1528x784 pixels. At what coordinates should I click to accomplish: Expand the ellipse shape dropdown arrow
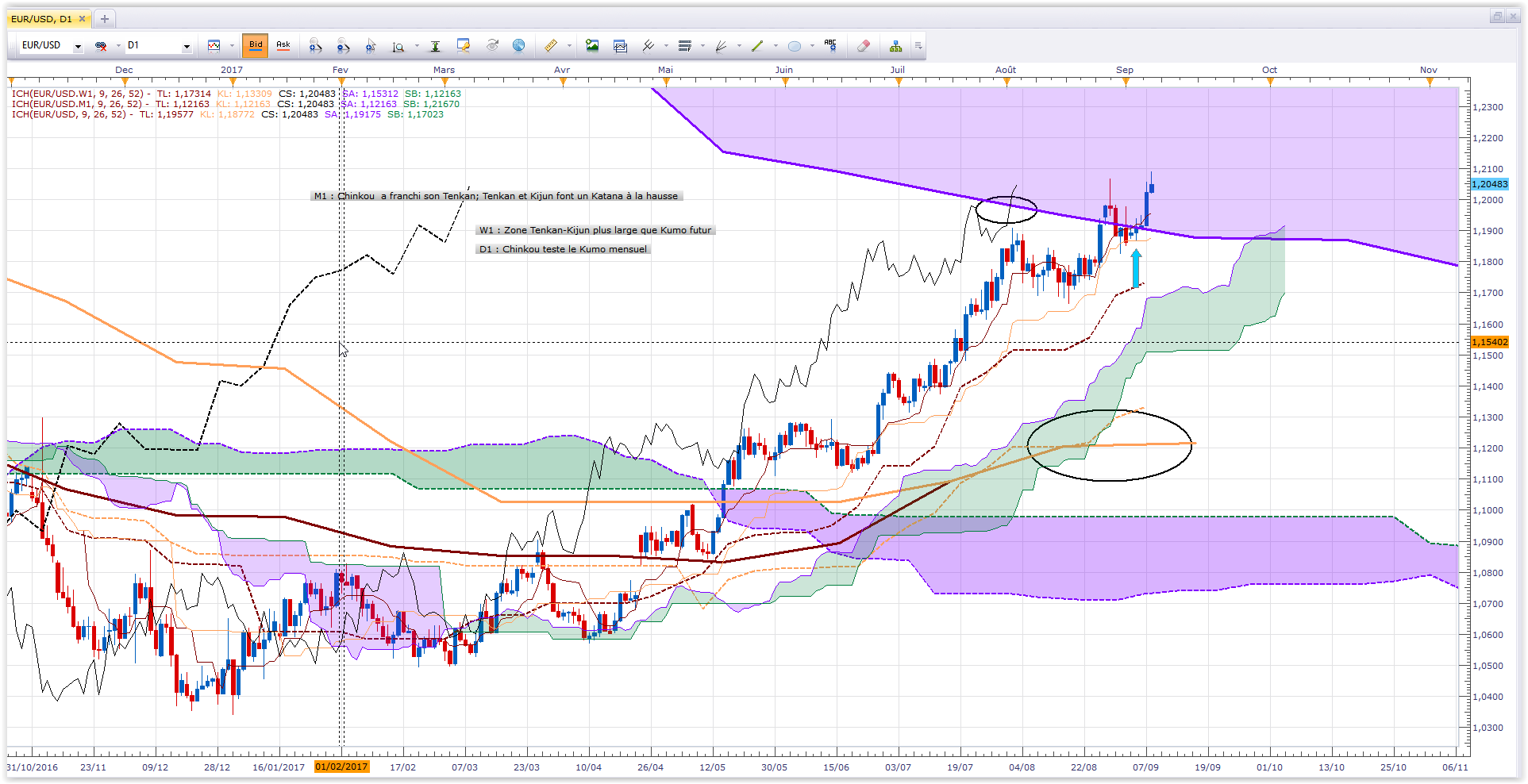point(812,46)
